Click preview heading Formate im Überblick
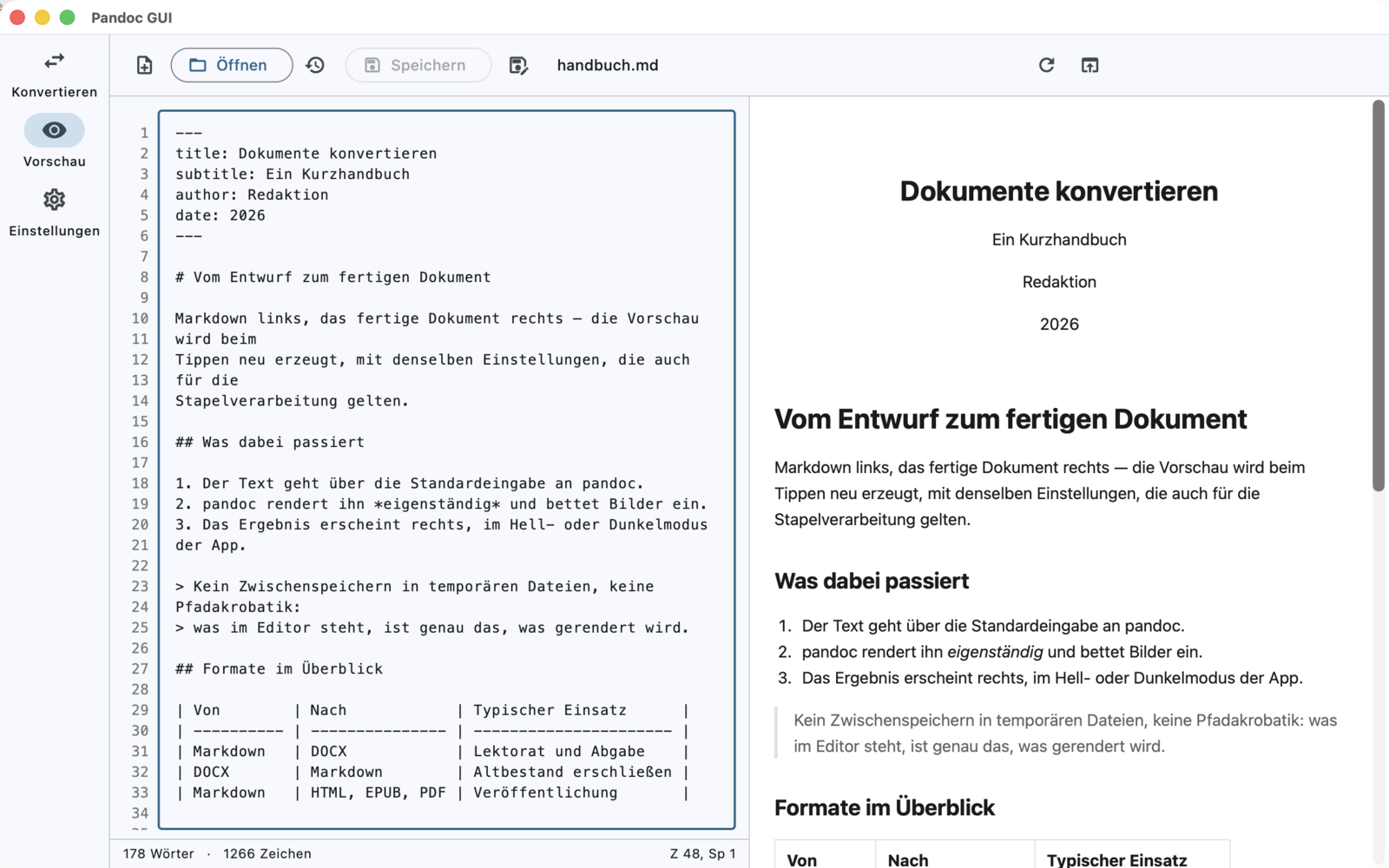 click(x=885, y=808)
